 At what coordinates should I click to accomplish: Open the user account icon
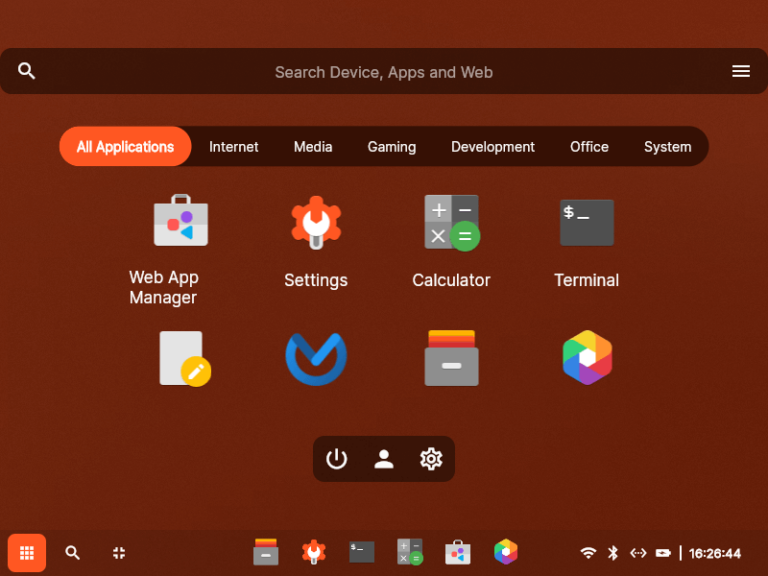(x=384, y=459)
